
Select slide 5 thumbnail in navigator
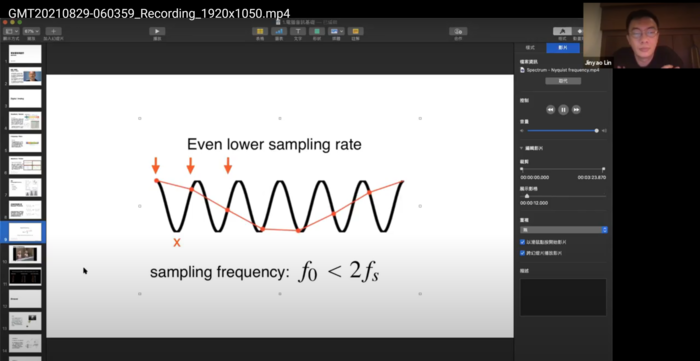[x=25, y=143]
